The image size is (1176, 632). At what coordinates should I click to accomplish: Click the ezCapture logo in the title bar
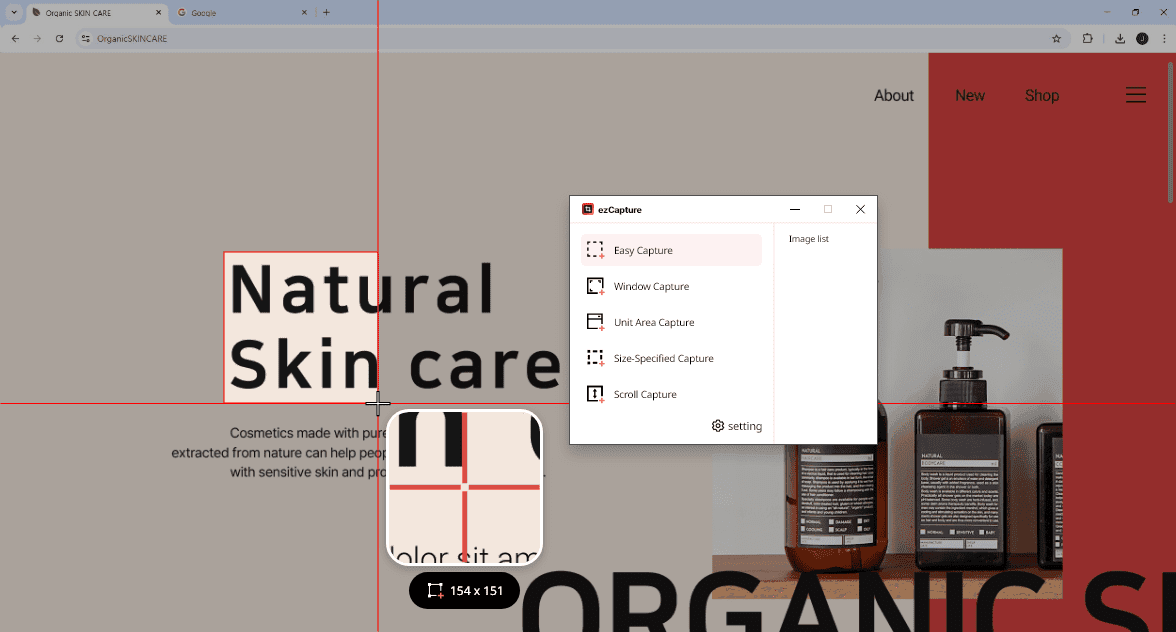tap(588, 210)
